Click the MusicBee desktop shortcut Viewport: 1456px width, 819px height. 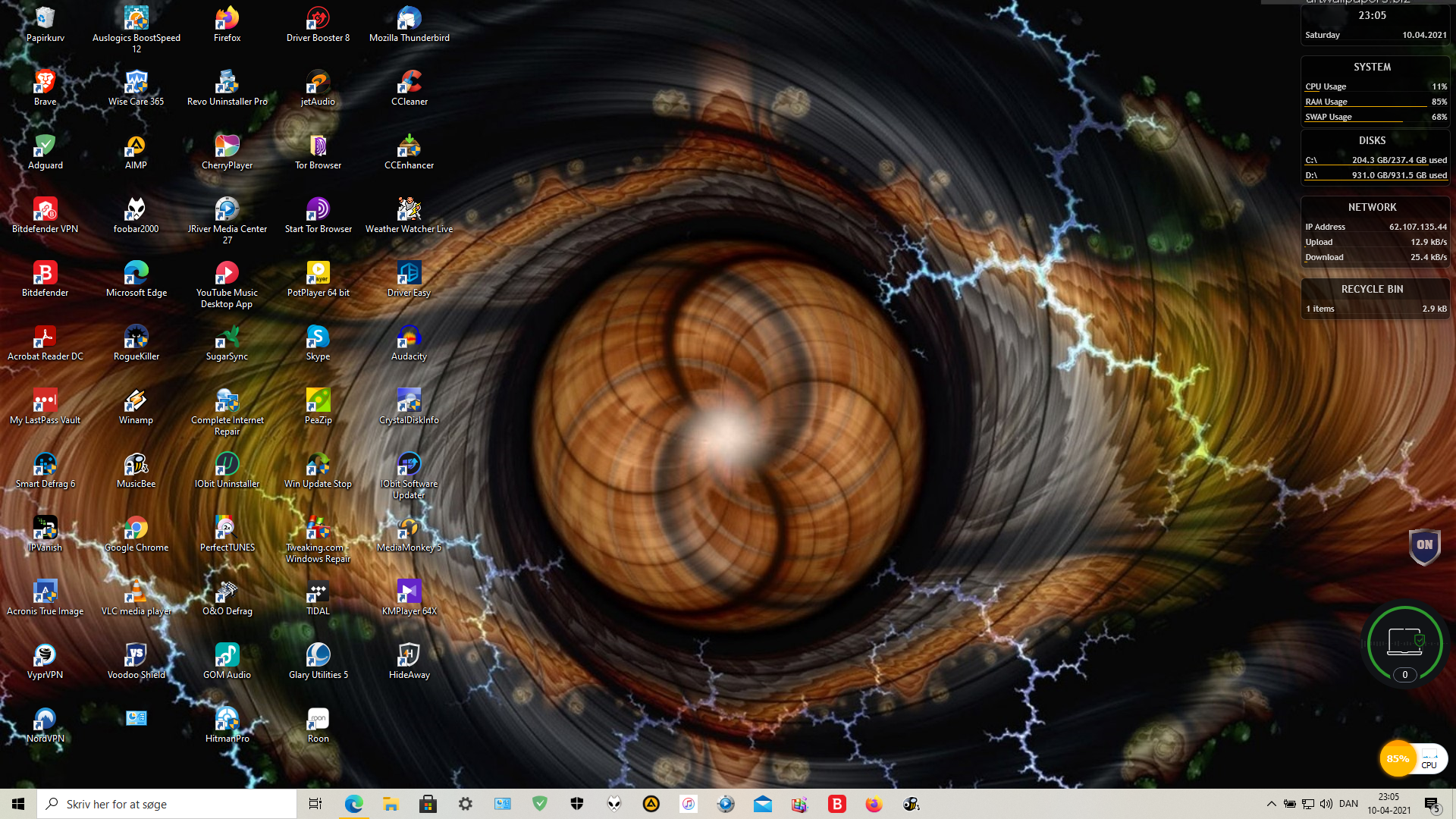136,465
